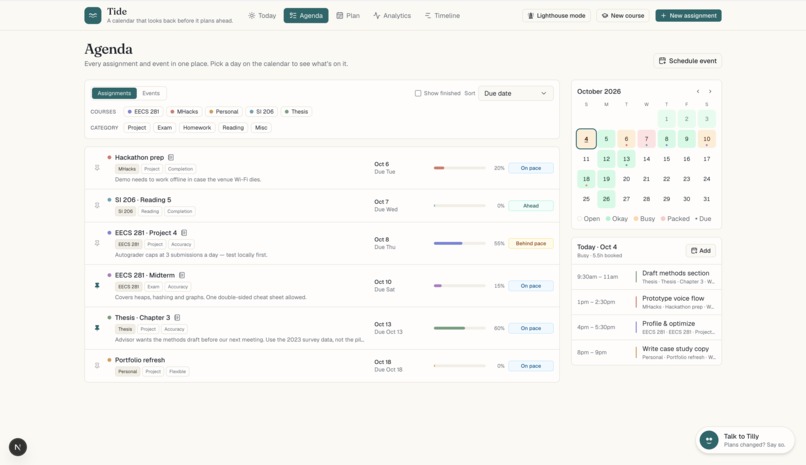Open the Plan view
Viewport: 806px width, 465px height.
coord(348,15)
